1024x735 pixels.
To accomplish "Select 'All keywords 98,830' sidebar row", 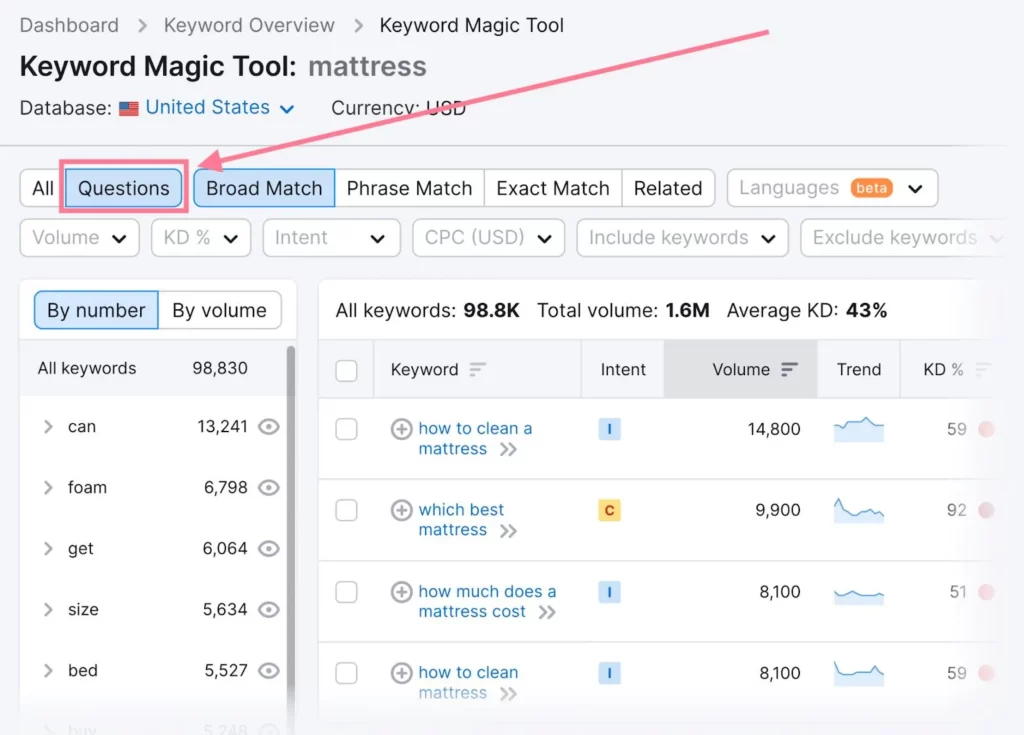I will click(x=153, y=368).
